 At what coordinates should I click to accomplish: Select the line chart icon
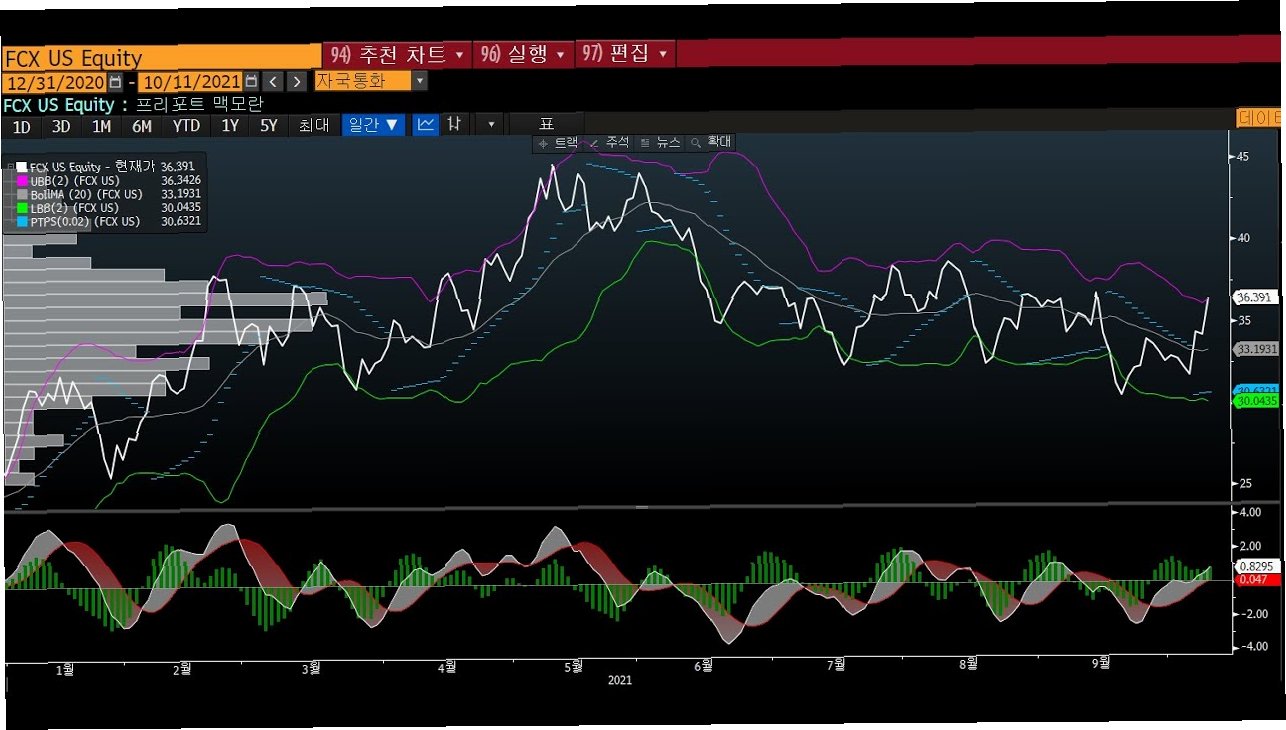pyautogui.click(x=426, y=125)
